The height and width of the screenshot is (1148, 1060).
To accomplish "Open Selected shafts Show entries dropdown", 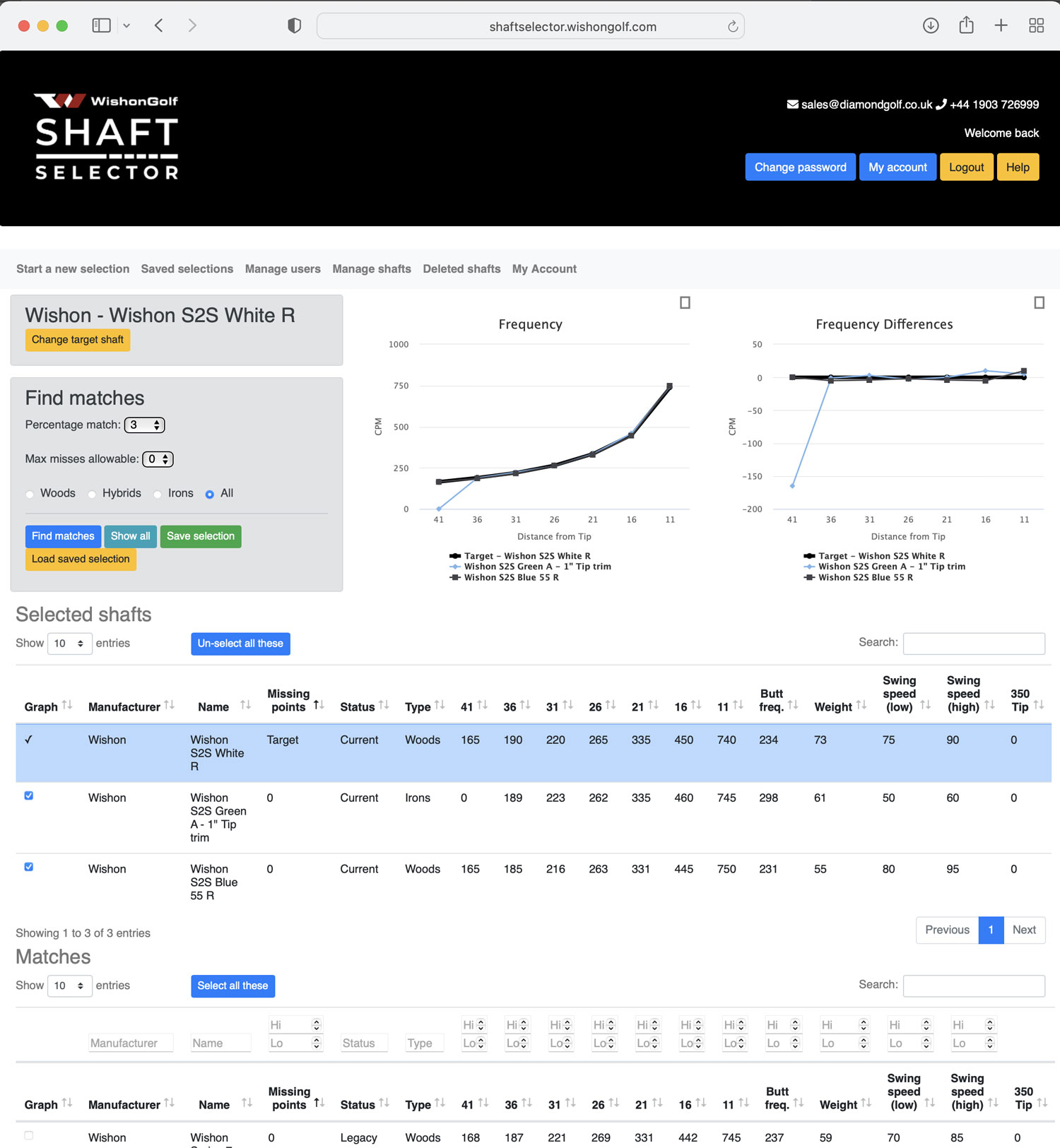I will coord(70,644).
